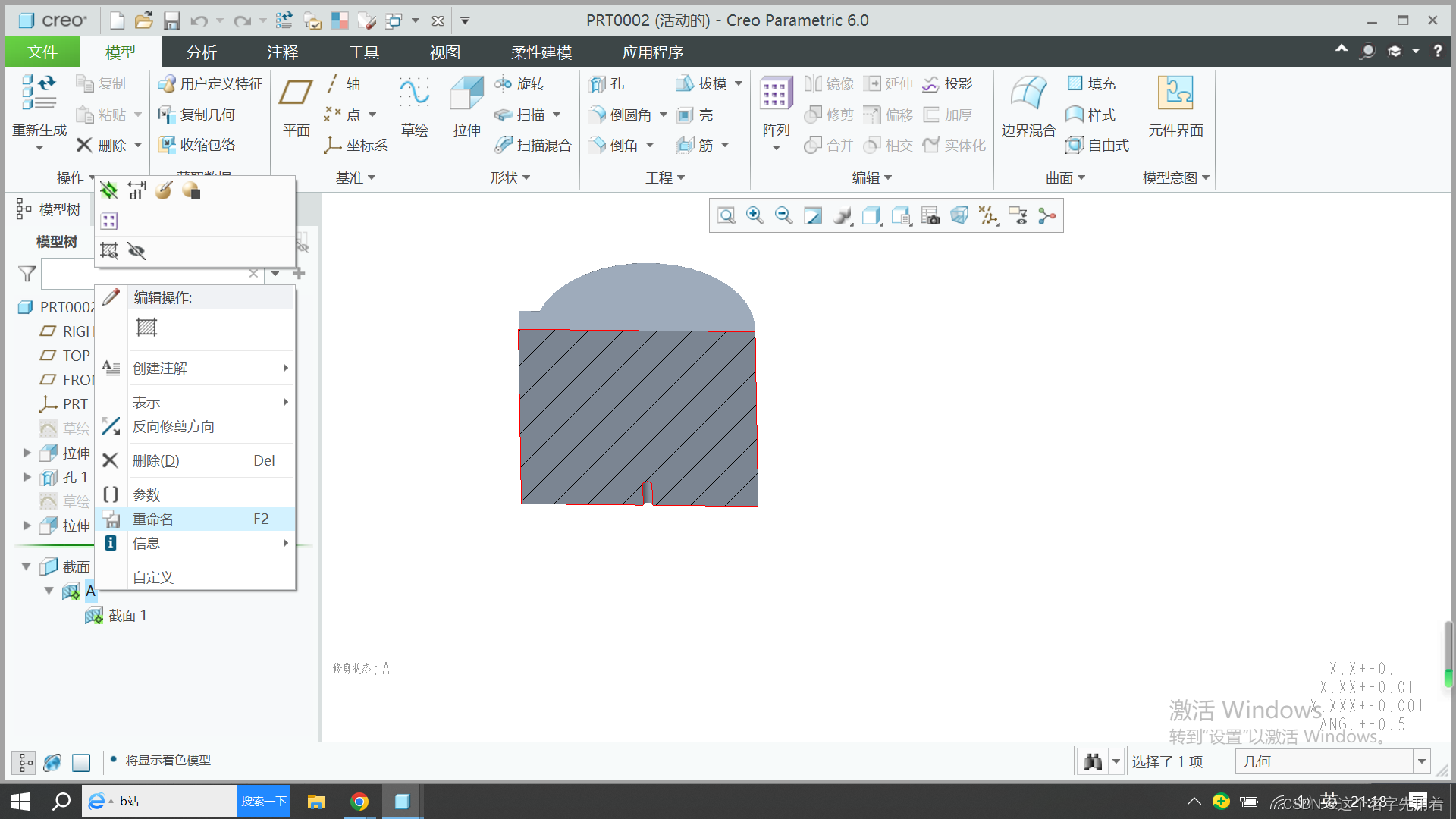Viewport: 1456px width, 819px height.
Task: Click zoom in icon in graphics toolbar
Action: pos(755,216)
